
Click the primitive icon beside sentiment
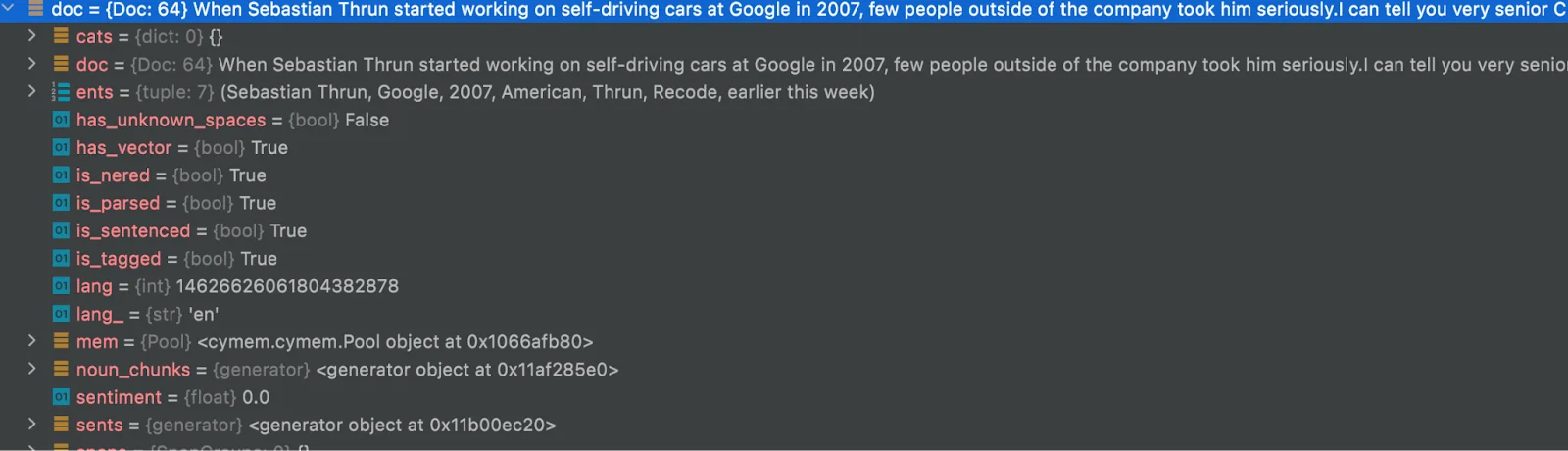coord(61,397)
